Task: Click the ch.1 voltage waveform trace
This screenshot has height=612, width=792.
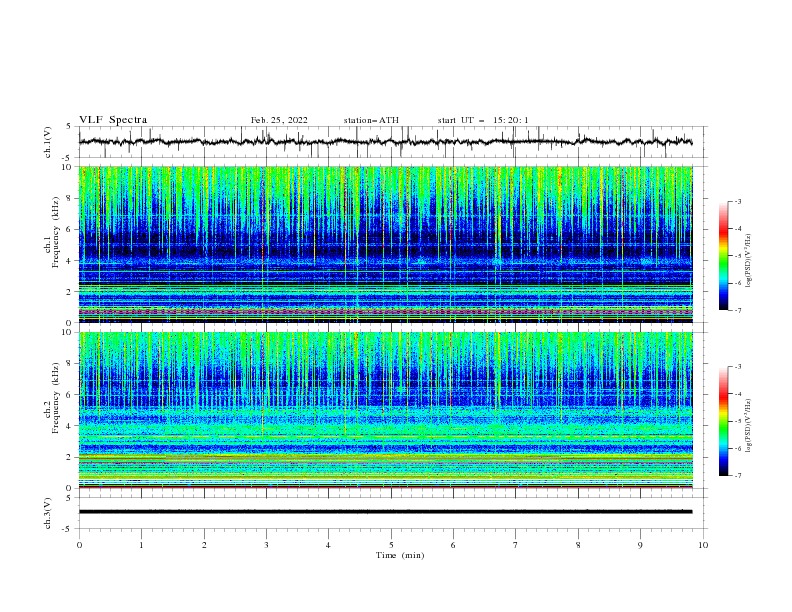Action: (x=385, y=142)
